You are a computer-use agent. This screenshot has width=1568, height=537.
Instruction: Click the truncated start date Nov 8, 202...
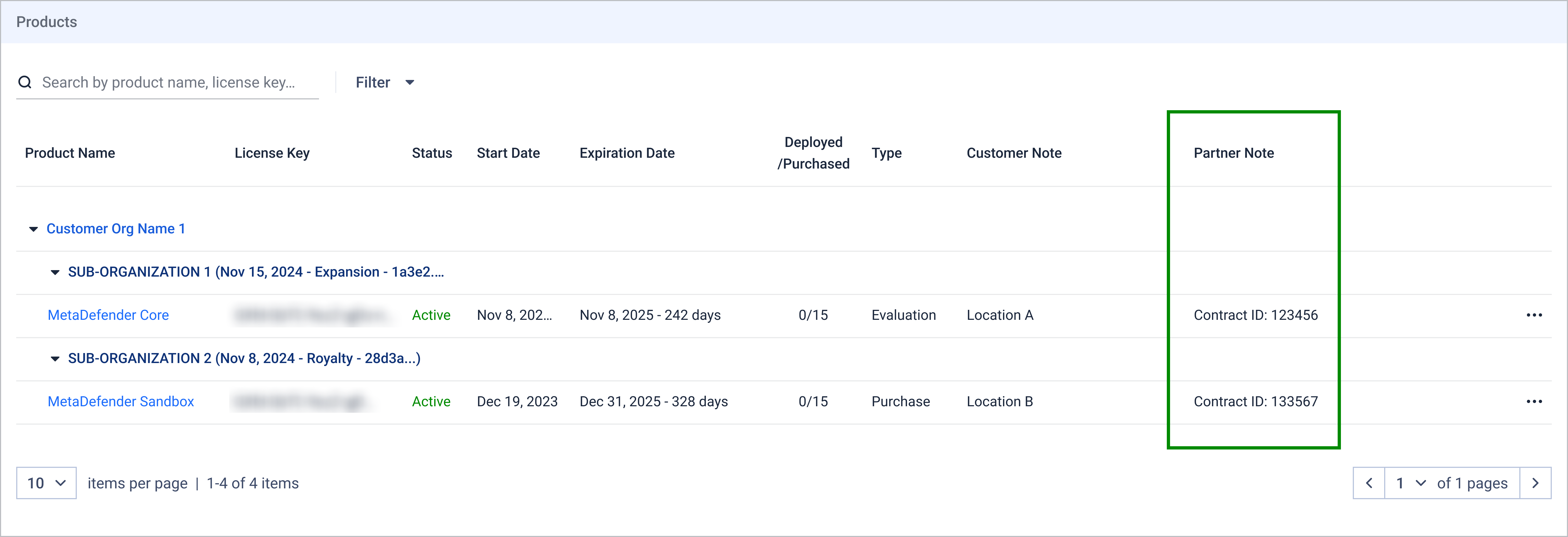pyautogui.click(x=514, y=315)
